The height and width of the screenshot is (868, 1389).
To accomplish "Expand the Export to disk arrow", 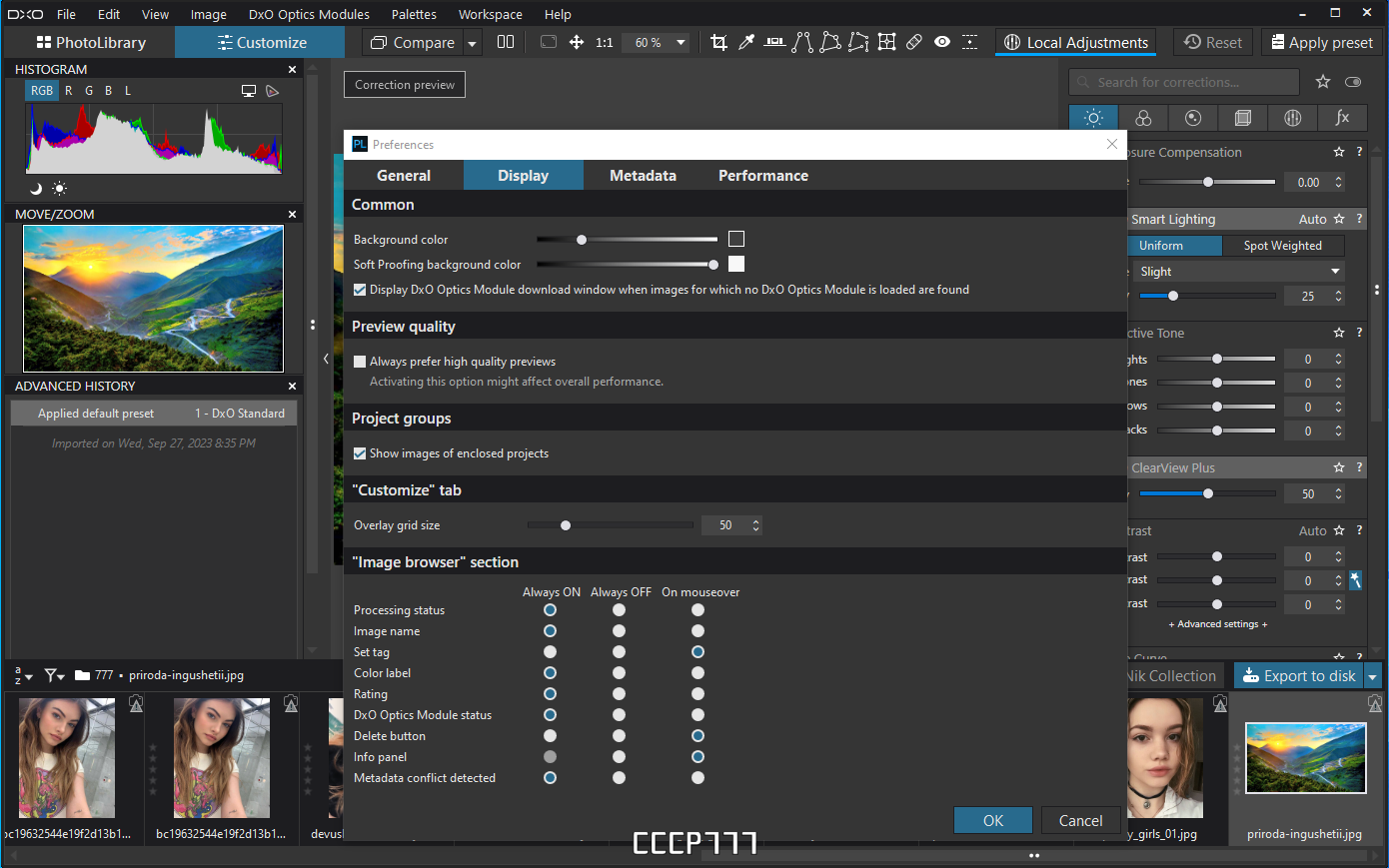I will pyautogui.click(x=1373, y=676).
